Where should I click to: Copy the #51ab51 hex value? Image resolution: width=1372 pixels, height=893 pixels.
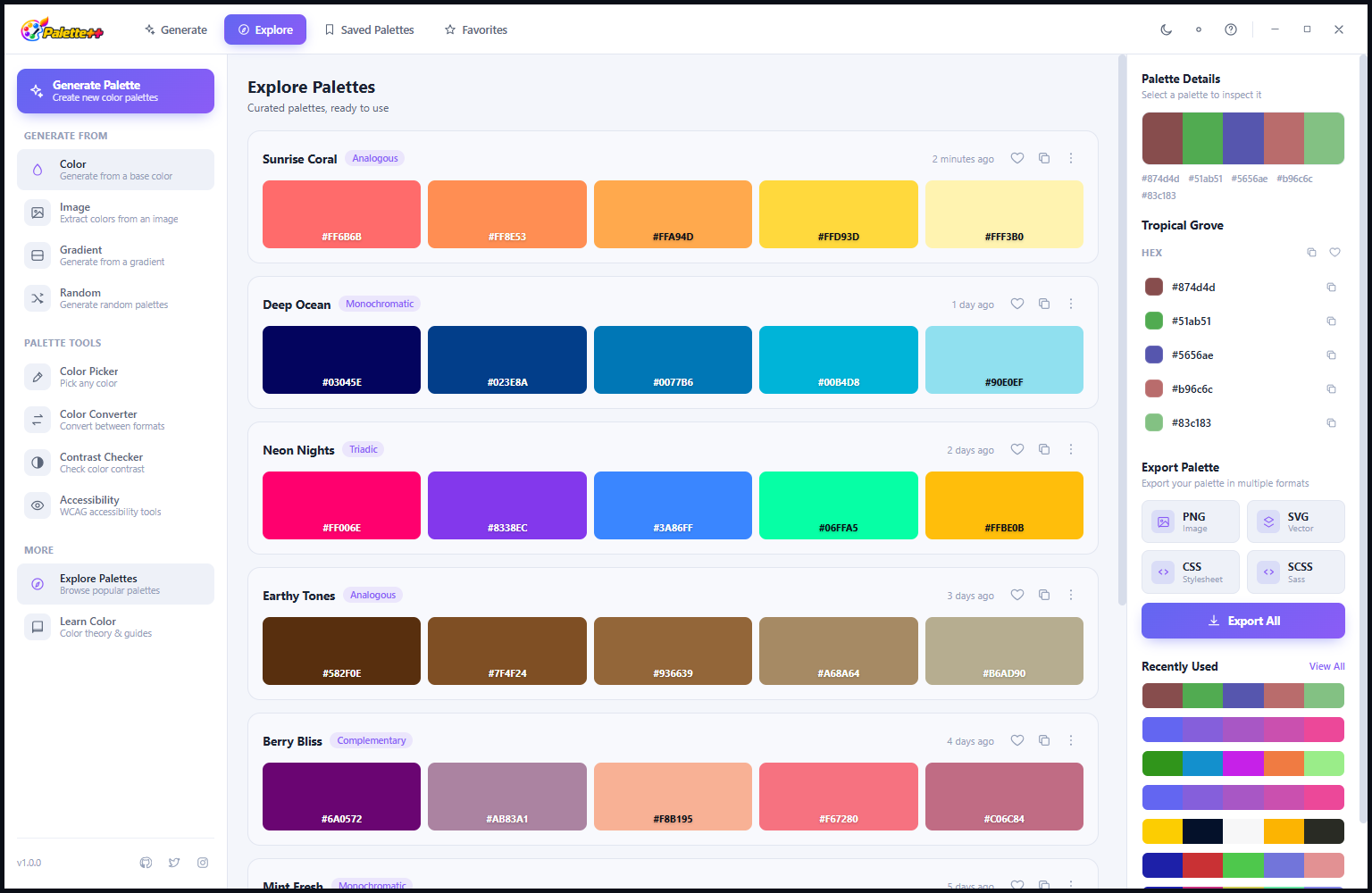click(1331, 321)
